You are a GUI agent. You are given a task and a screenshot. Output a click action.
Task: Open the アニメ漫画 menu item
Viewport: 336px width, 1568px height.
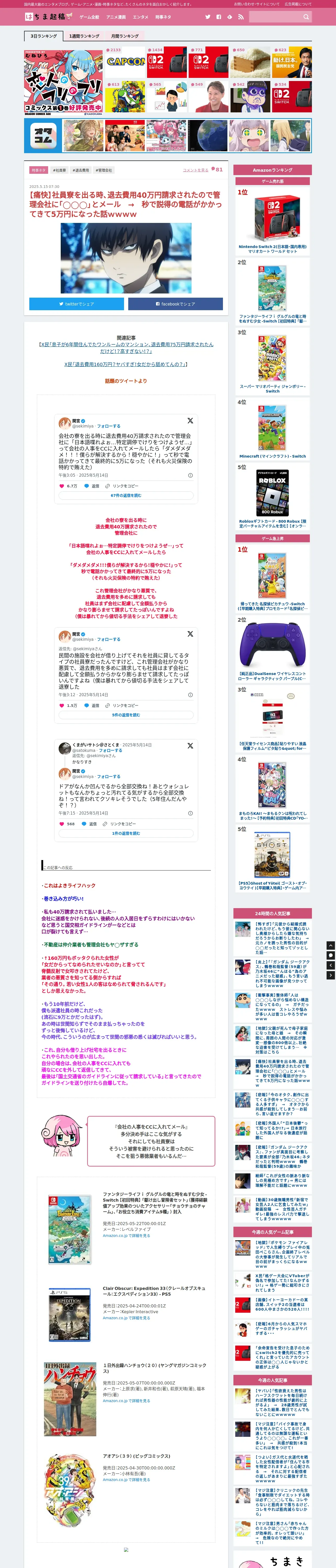(116, 17)
